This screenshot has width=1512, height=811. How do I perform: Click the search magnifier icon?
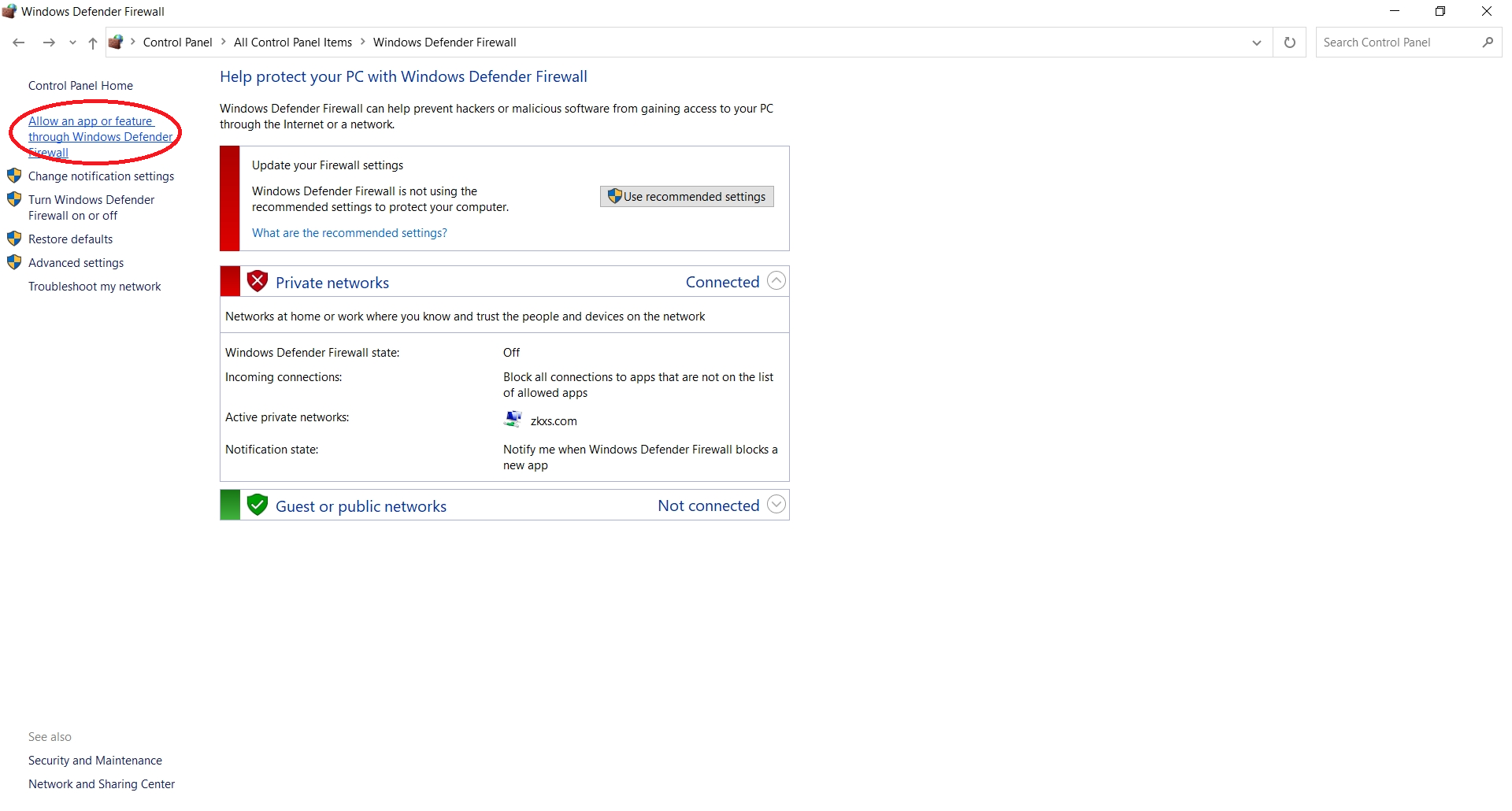[x=1488, y=43]
